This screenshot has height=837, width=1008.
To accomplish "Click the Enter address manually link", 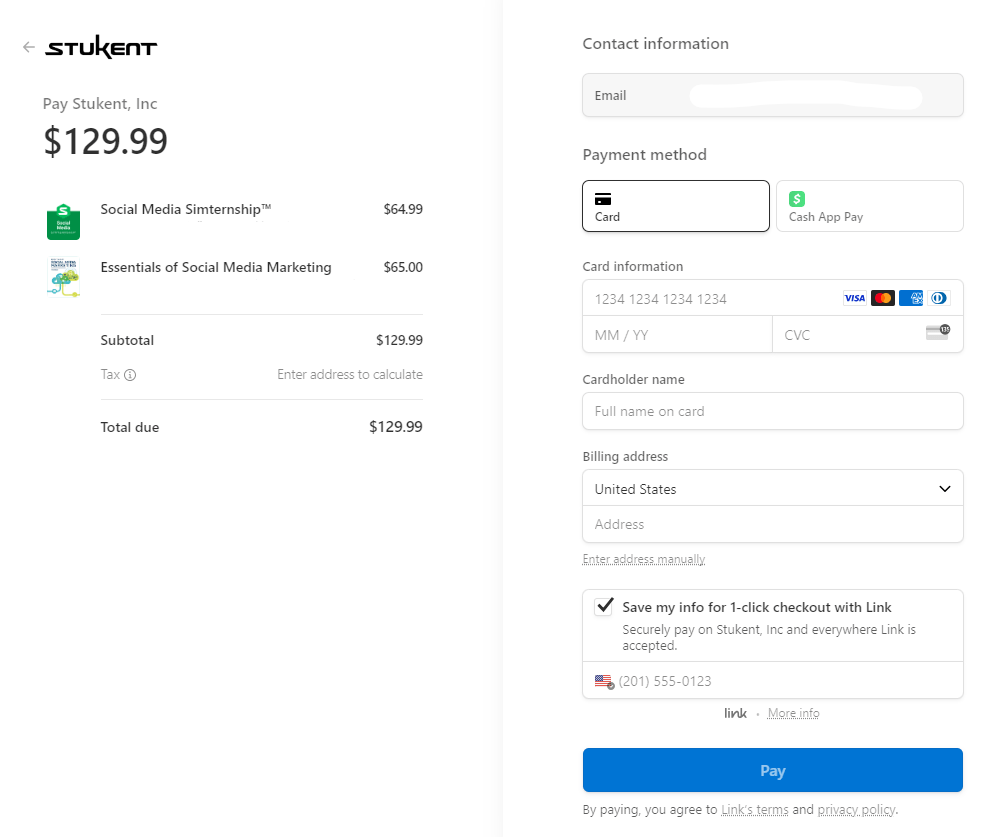I will click(643, 559).
